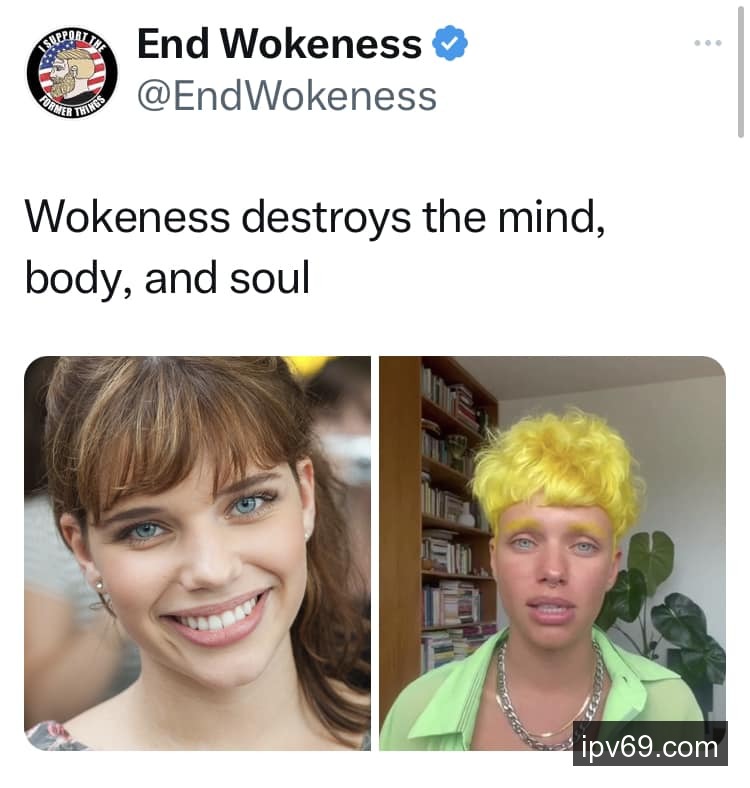Click the 'FORMER THINGS' text on avatar
This screenshot has height=788, width=750.
pos(74,105)
